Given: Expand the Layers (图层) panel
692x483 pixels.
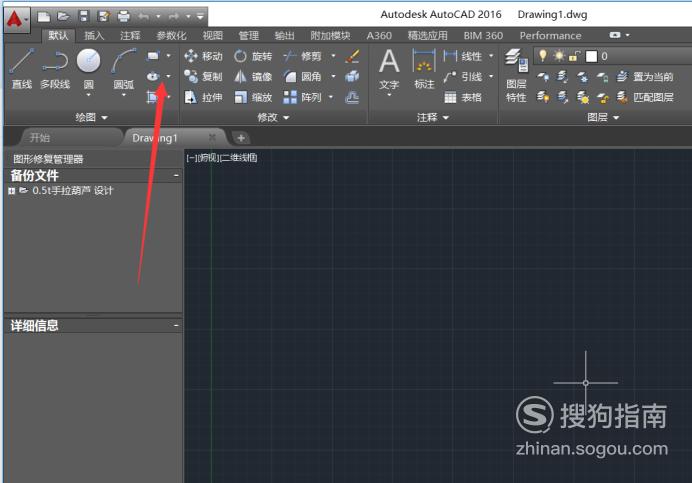Looking at the screenshot, I should pyautogui.click(x=603, y=117).
